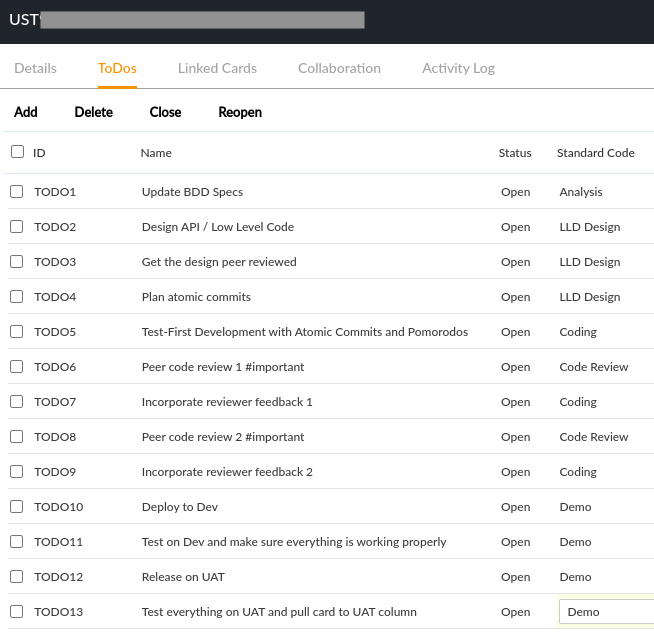Click LLD Design code for TODO4

pyautogui.click(x=590, y=297)
